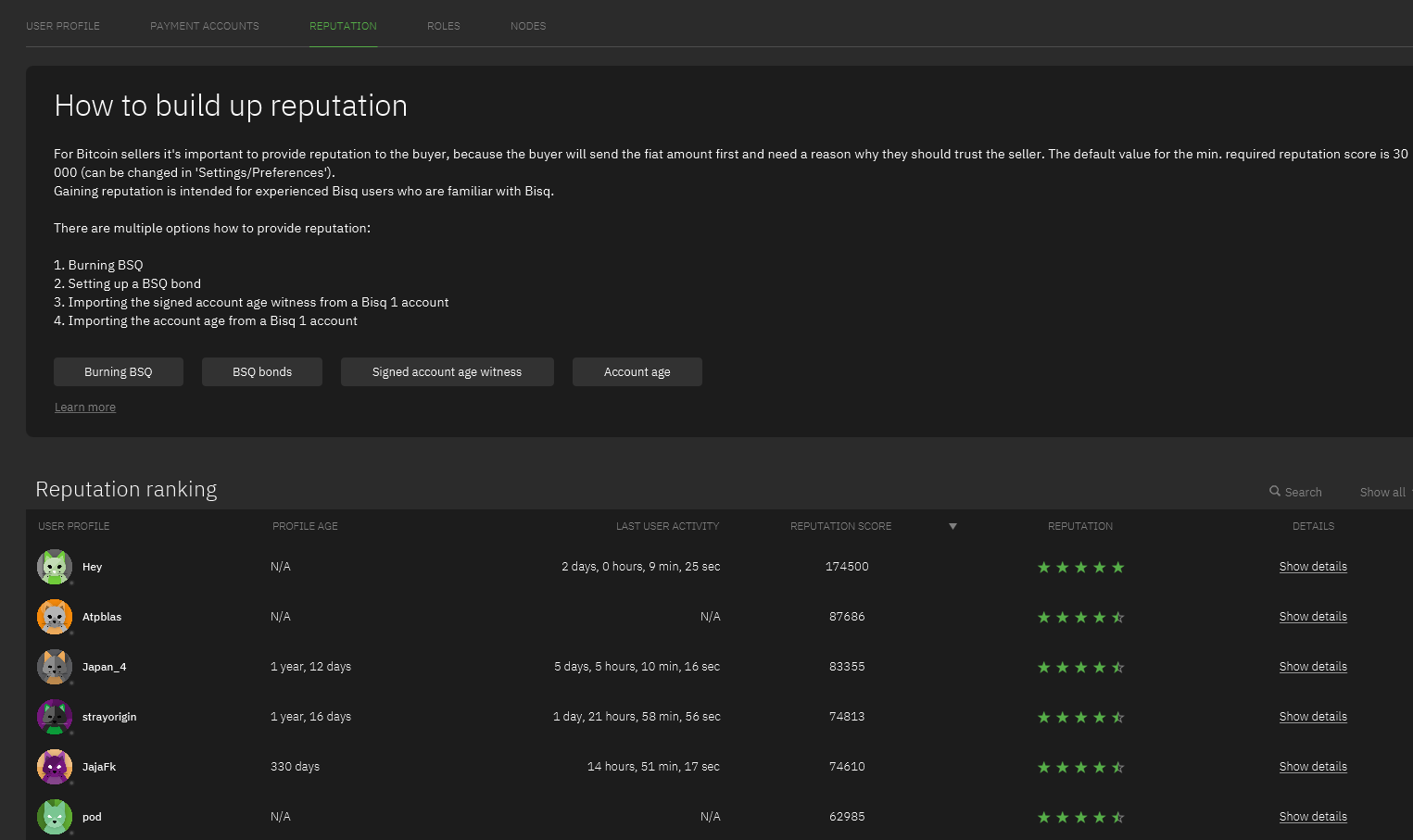Click username strayorigin
Screen dimensions: 1413x840
(109, 717)
